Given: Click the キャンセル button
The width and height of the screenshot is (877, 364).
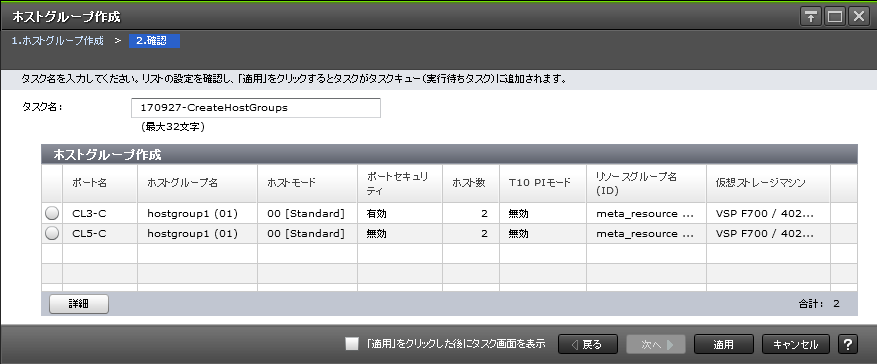Looking at the screenshot, I should pos(796,344).
